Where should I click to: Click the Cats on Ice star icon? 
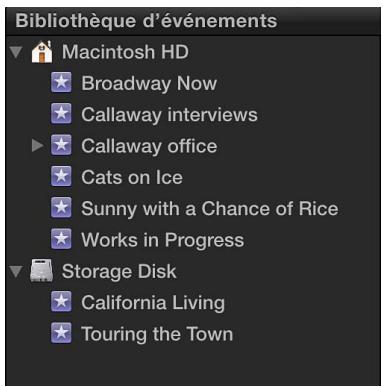[x=61, y=176]
